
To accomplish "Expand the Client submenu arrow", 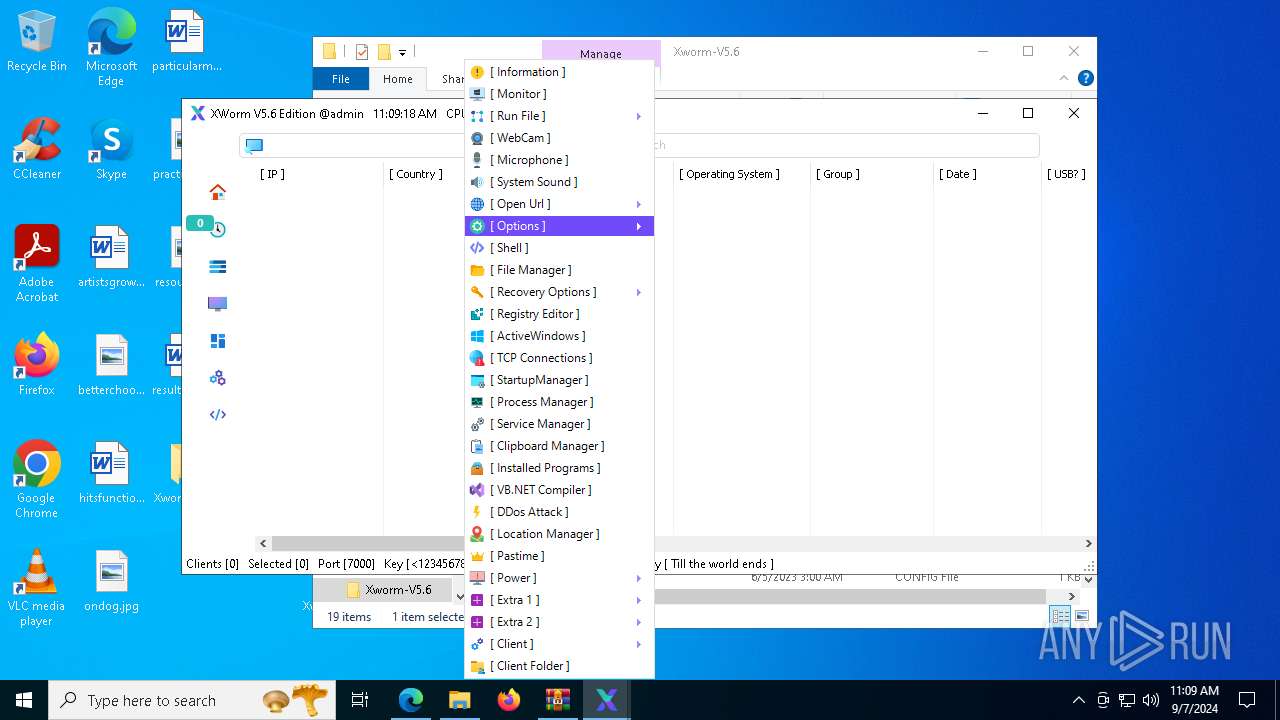I will 638,644.
